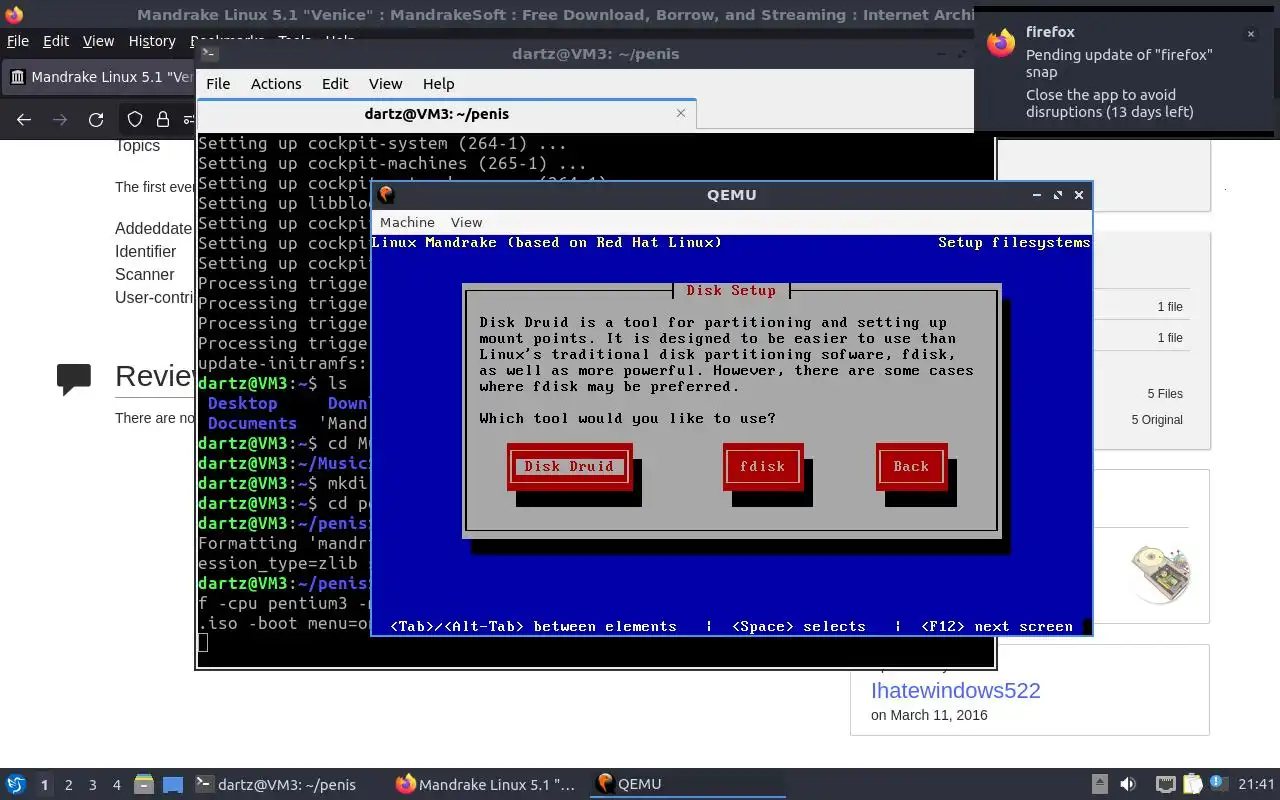Open Firefox Edit menu
This screenshot has height=800, width=1280.
(x=56, y=41)
